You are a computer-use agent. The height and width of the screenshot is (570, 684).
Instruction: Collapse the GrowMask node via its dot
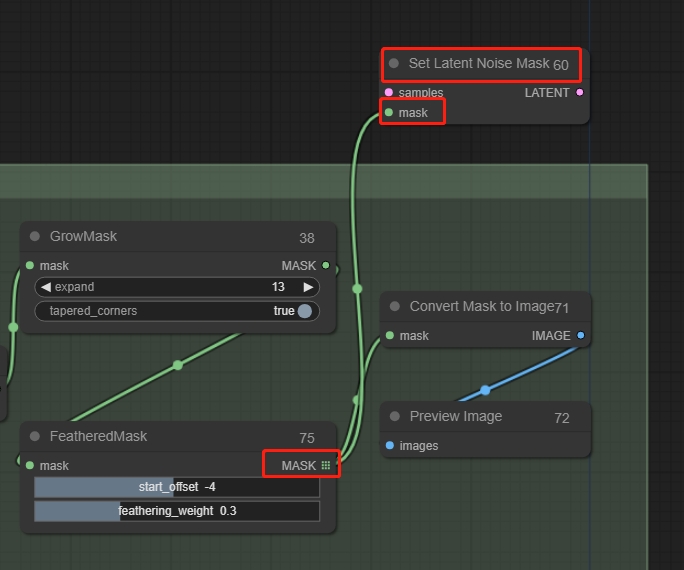click(35, 237)
